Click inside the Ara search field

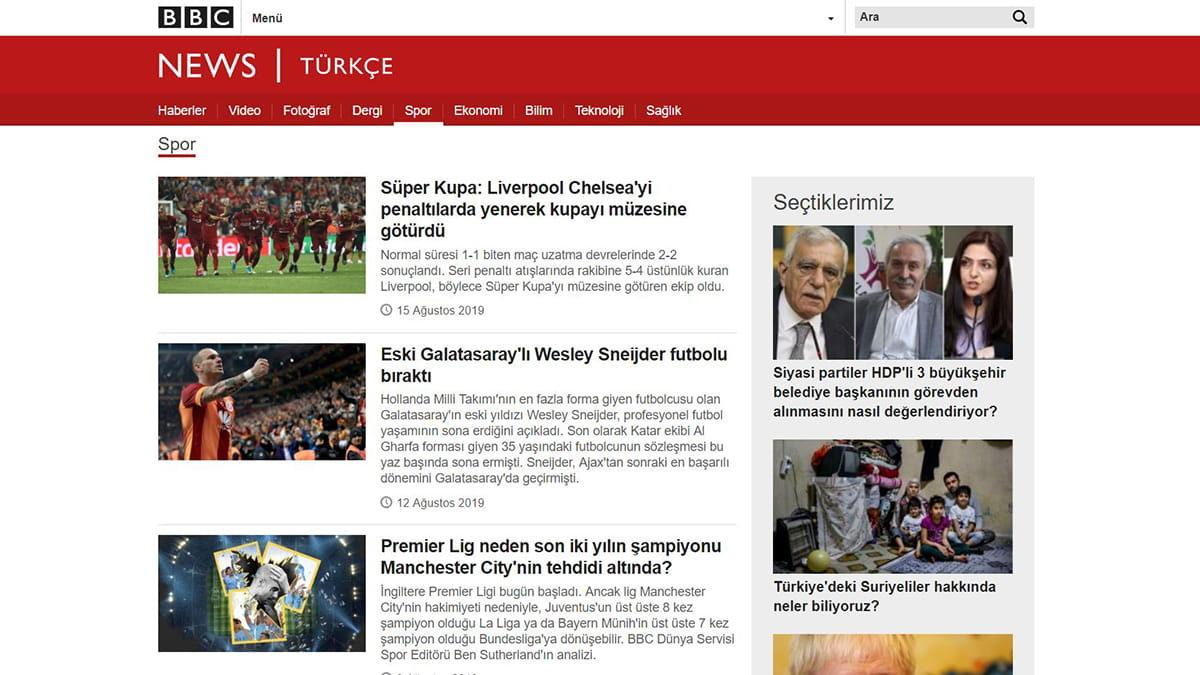pyautogui.click(x=930, y=17)
